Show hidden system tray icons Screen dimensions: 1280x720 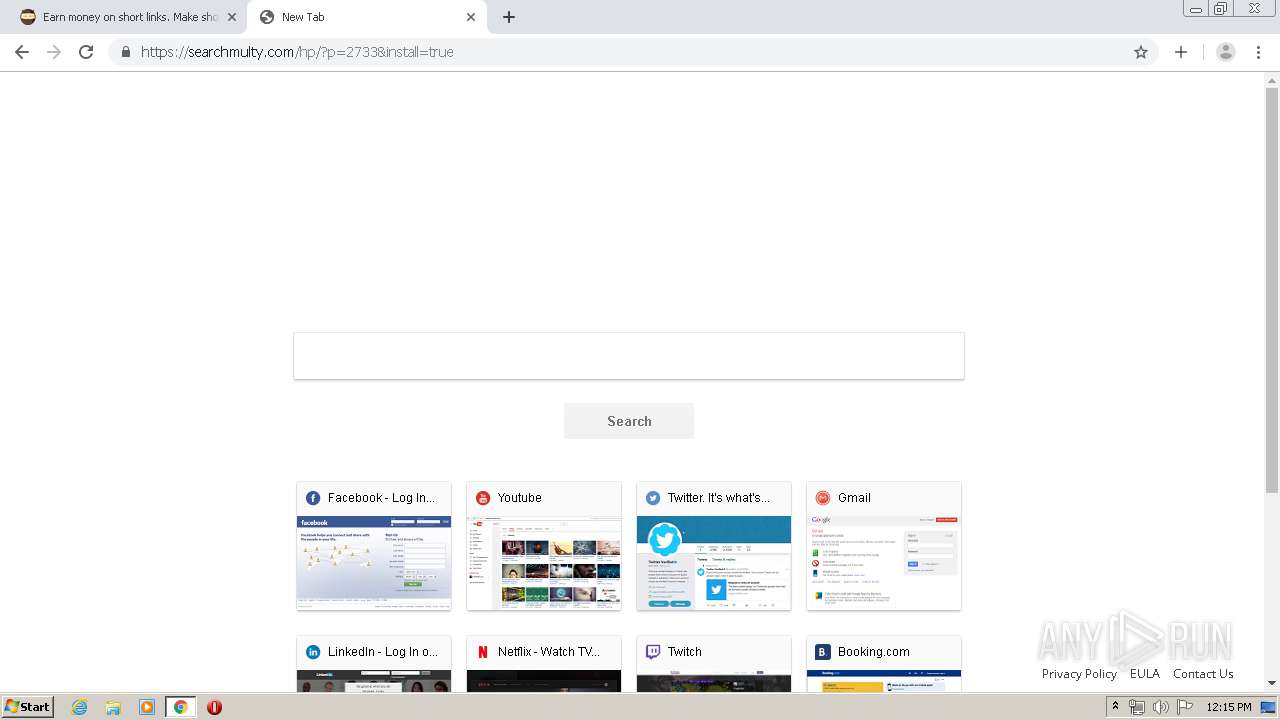pyautogui.click(x=1115, y=707)
